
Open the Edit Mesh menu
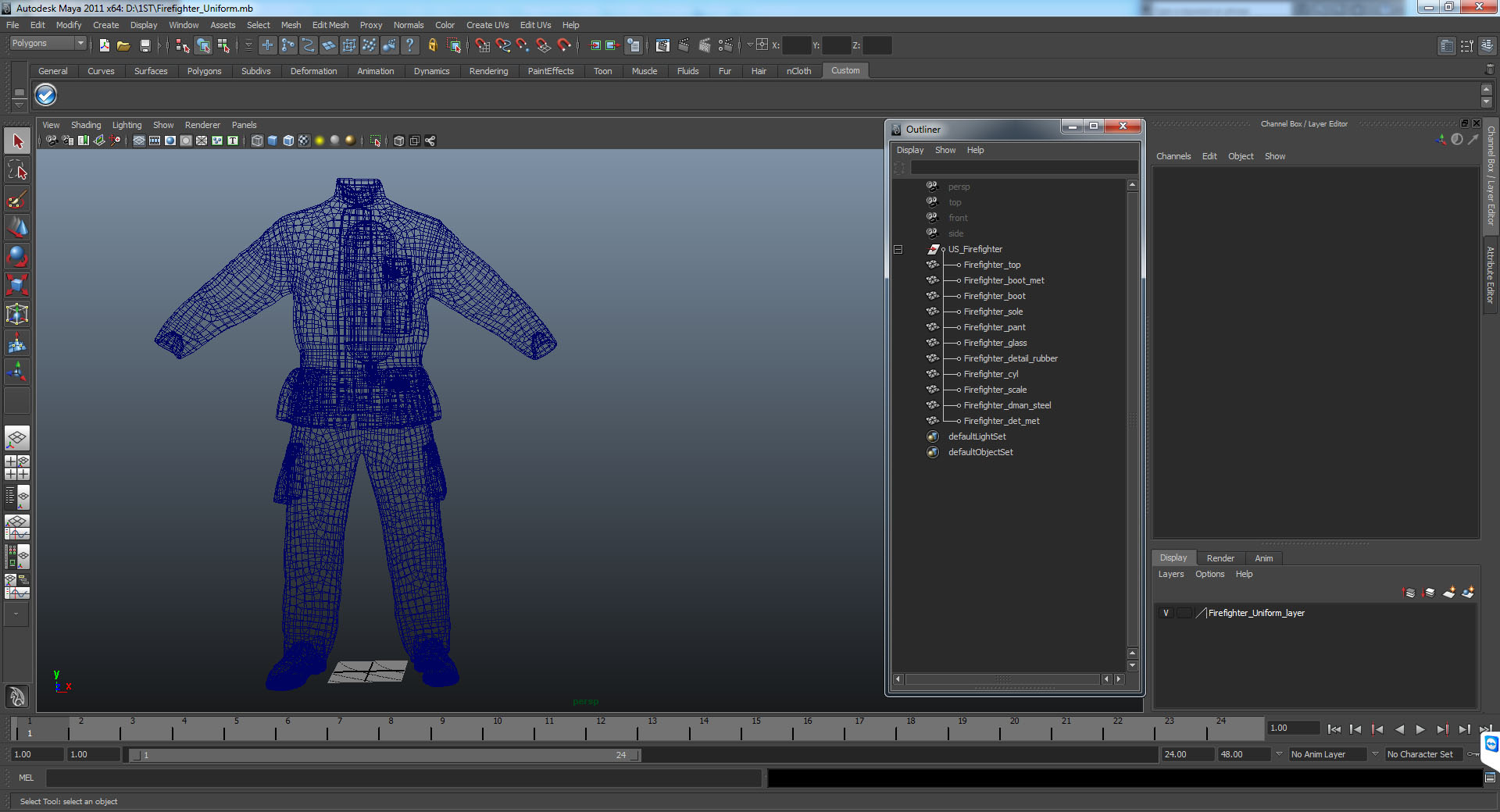330,25
